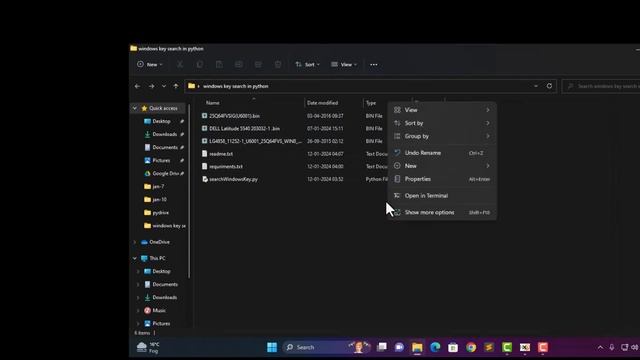
Task: Open the Group by submenu in context menu
Action: (x=442, y=136)
